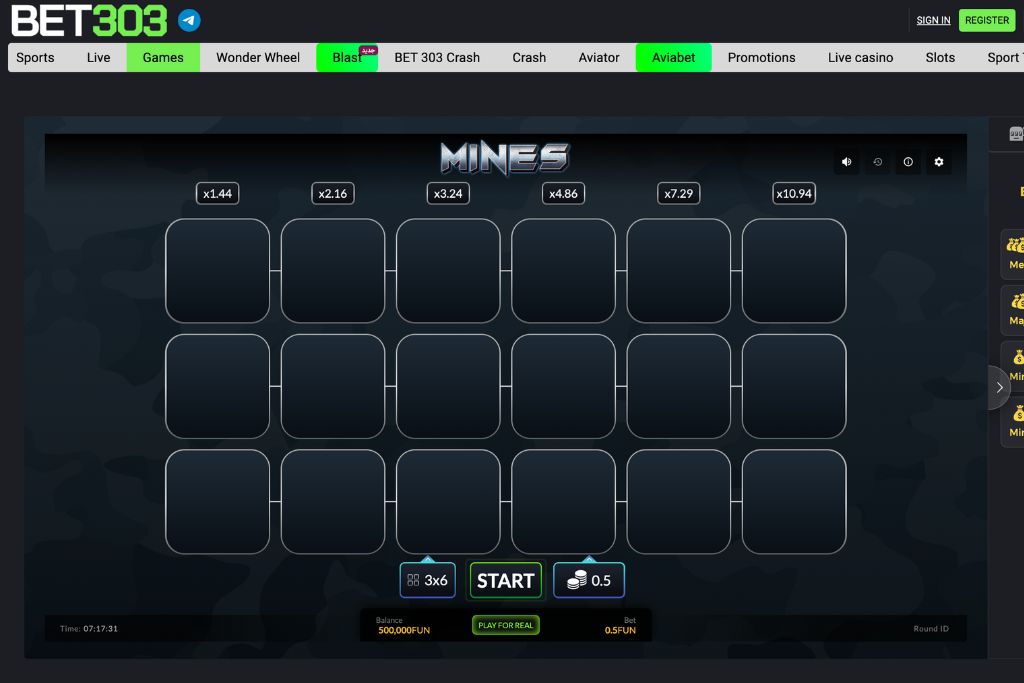This screenshot has height=683, width=1024.
Task: Mute the game sound speaker icon
Action: 847,162
